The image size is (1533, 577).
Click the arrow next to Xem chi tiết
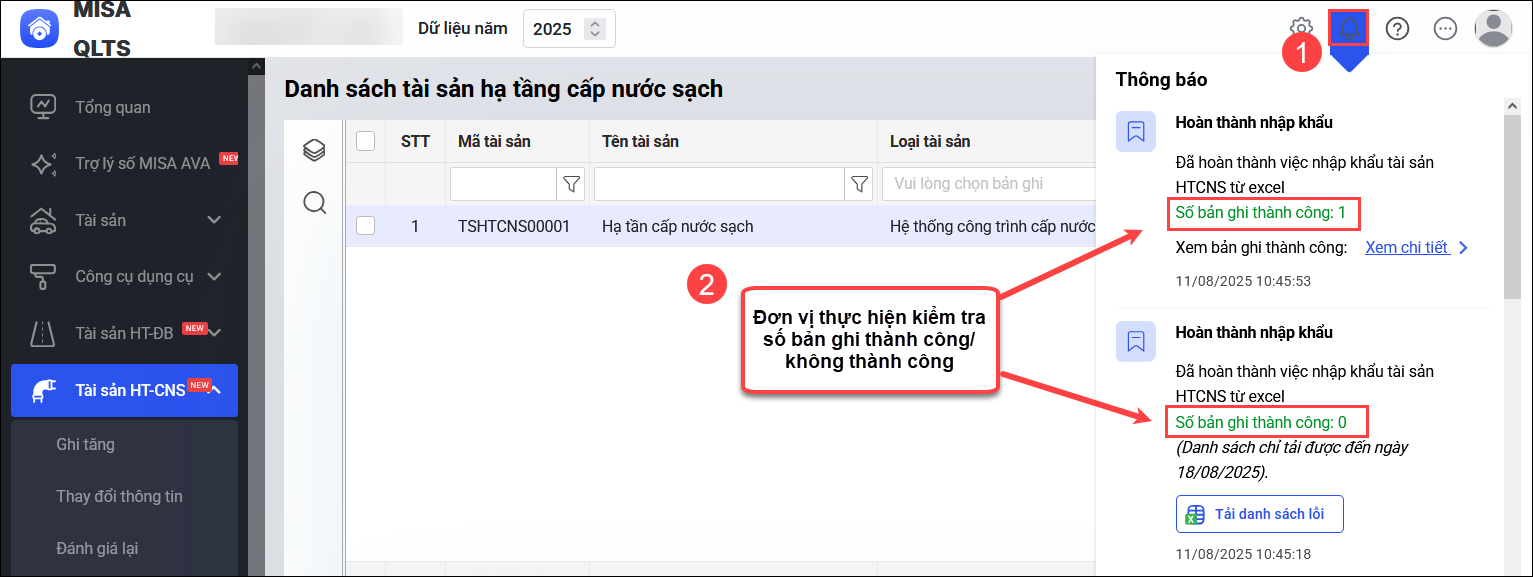(1463, 248)
